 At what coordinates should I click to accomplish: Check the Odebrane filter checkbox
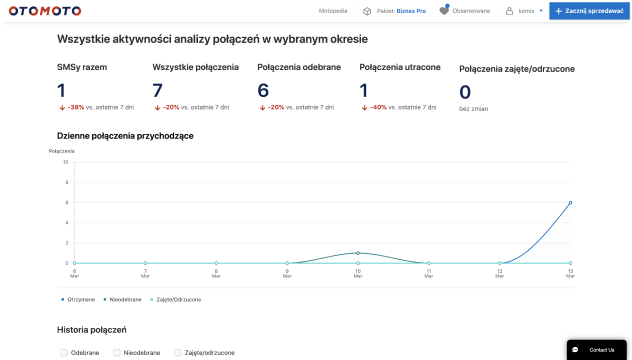point(64,353)
